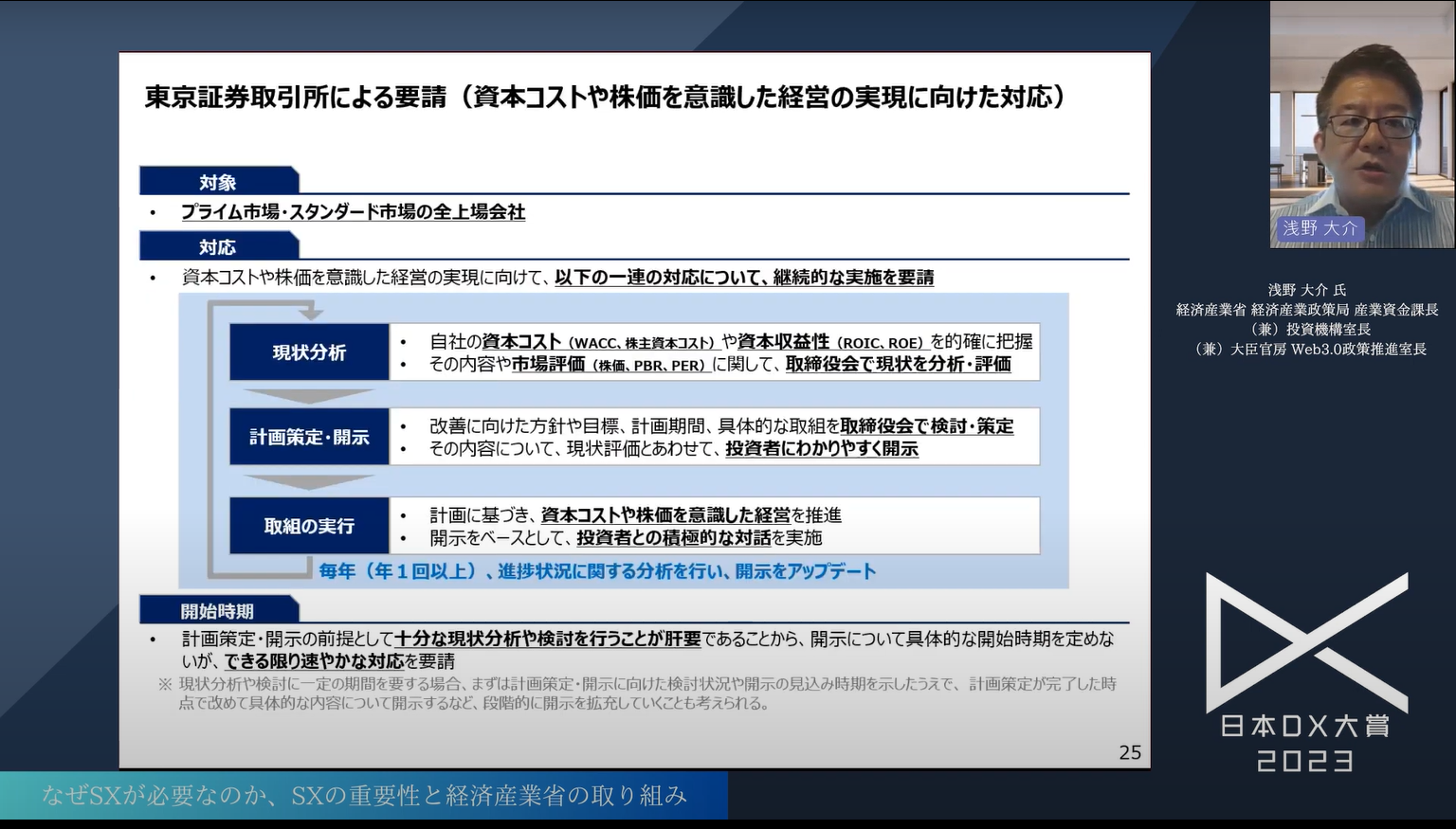Select the speaker webcam video thumbnail

click(x=1359, y=121)
